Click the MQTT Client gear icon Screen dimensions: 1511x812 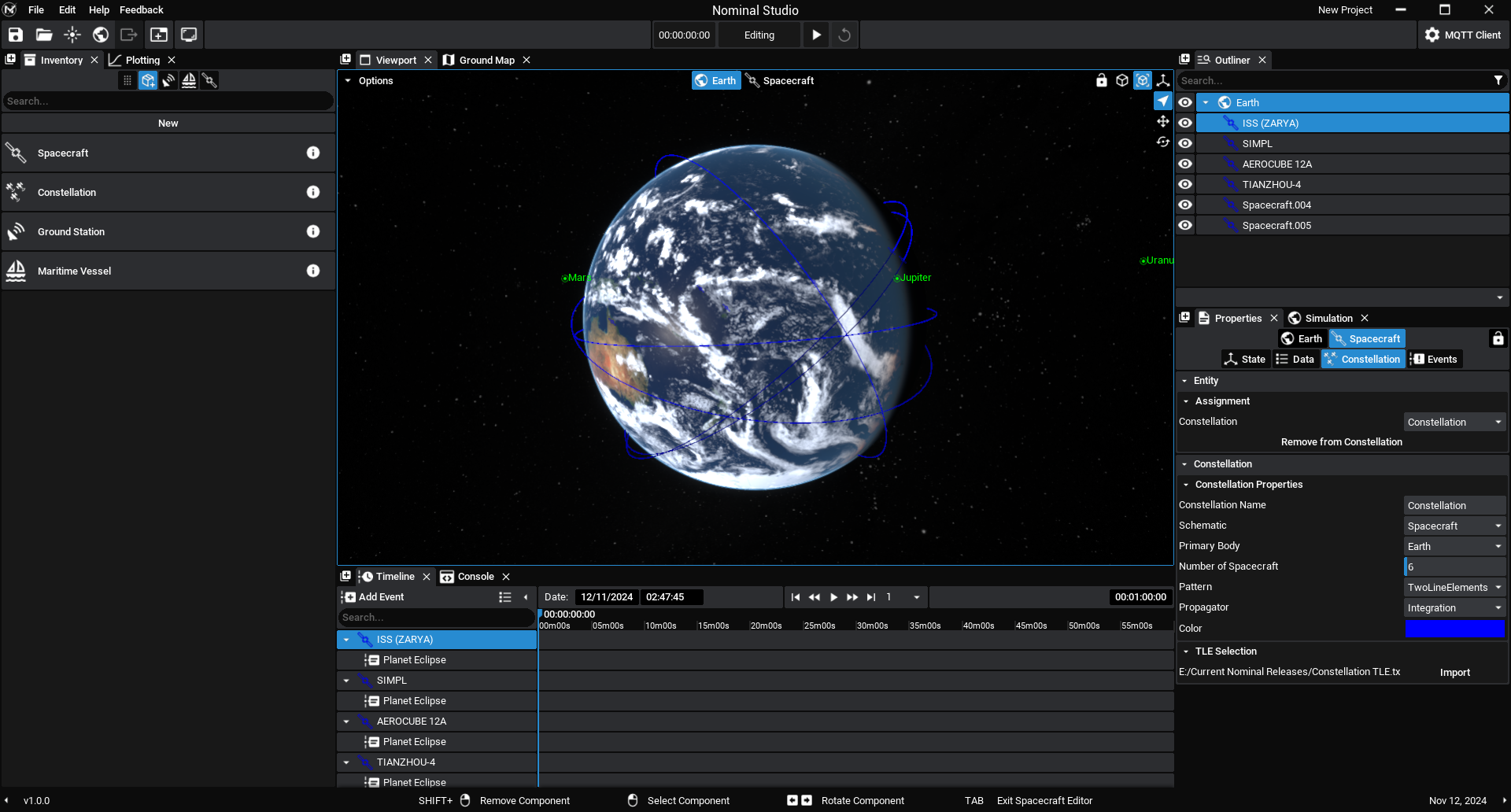coord(1432,35)
